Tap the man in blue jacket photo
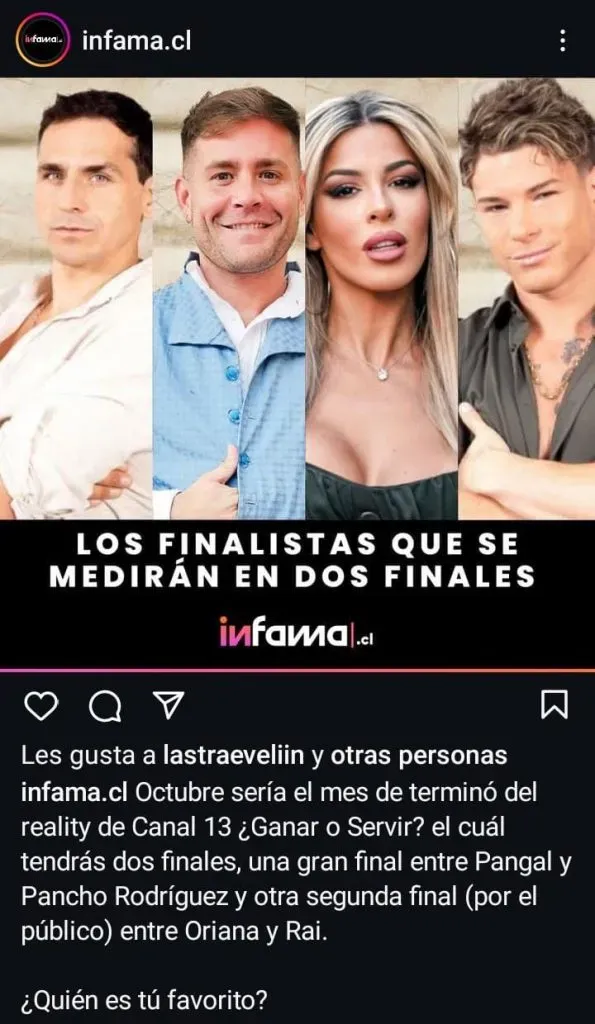595x1024 pixels. tap(229, 298)
